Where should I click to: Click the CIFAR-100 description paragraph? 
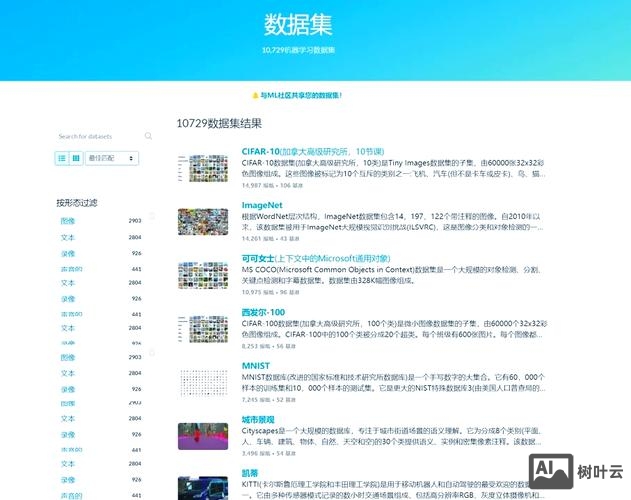394,329
